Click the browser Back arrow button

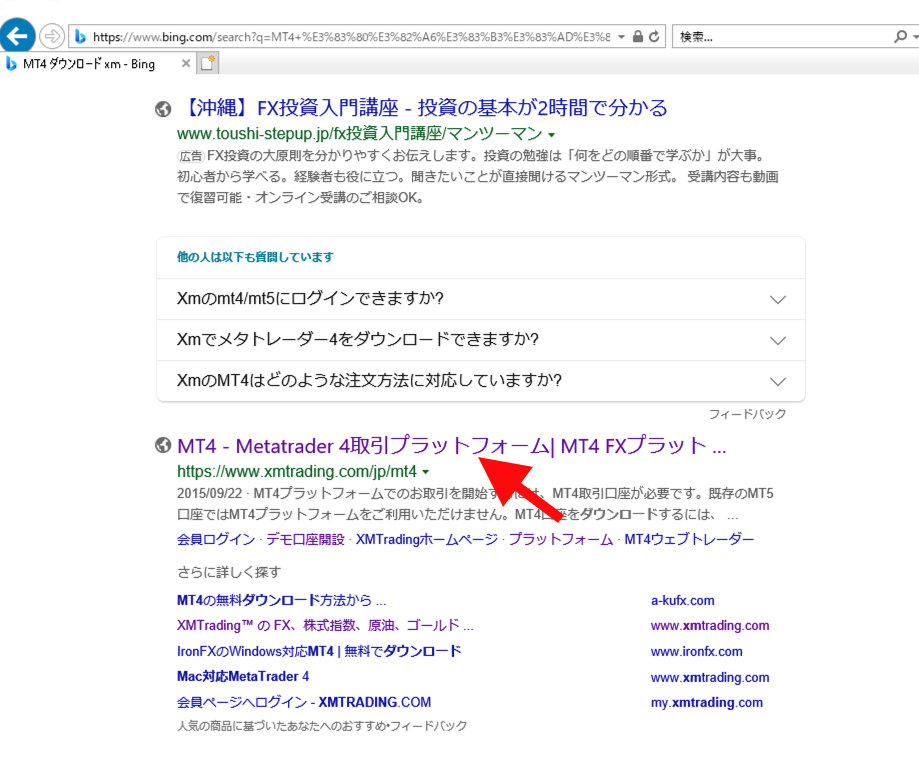(18, 37)
